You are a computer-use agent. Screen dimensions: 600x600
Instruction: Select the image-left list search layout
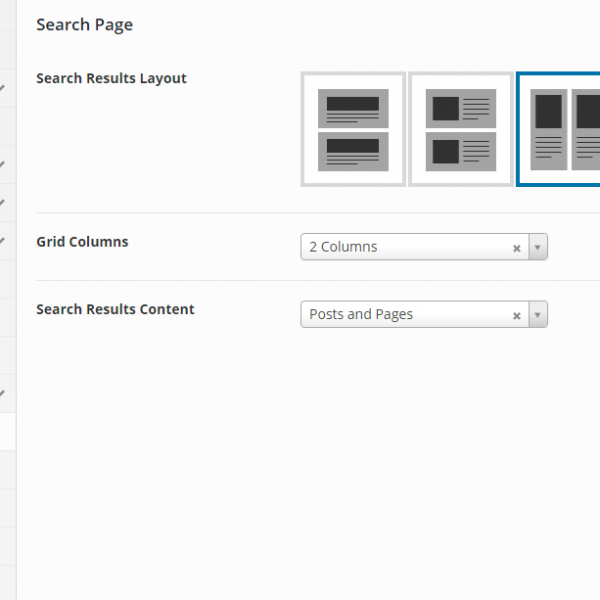click(460, 129)
